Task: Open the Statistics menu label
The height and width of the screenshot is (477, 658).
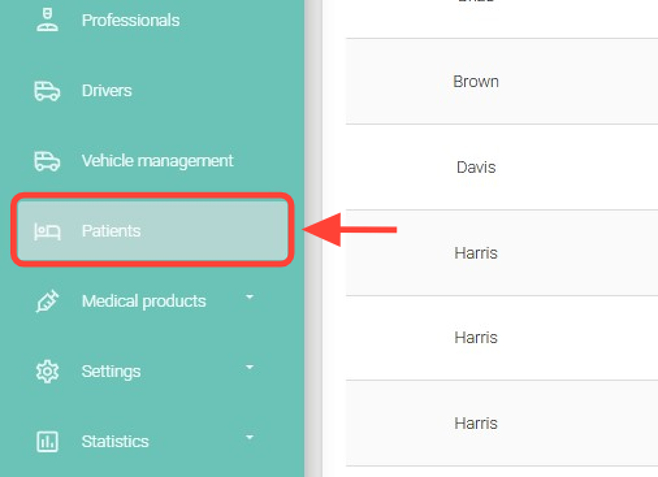Action: [x=115, y=441]
